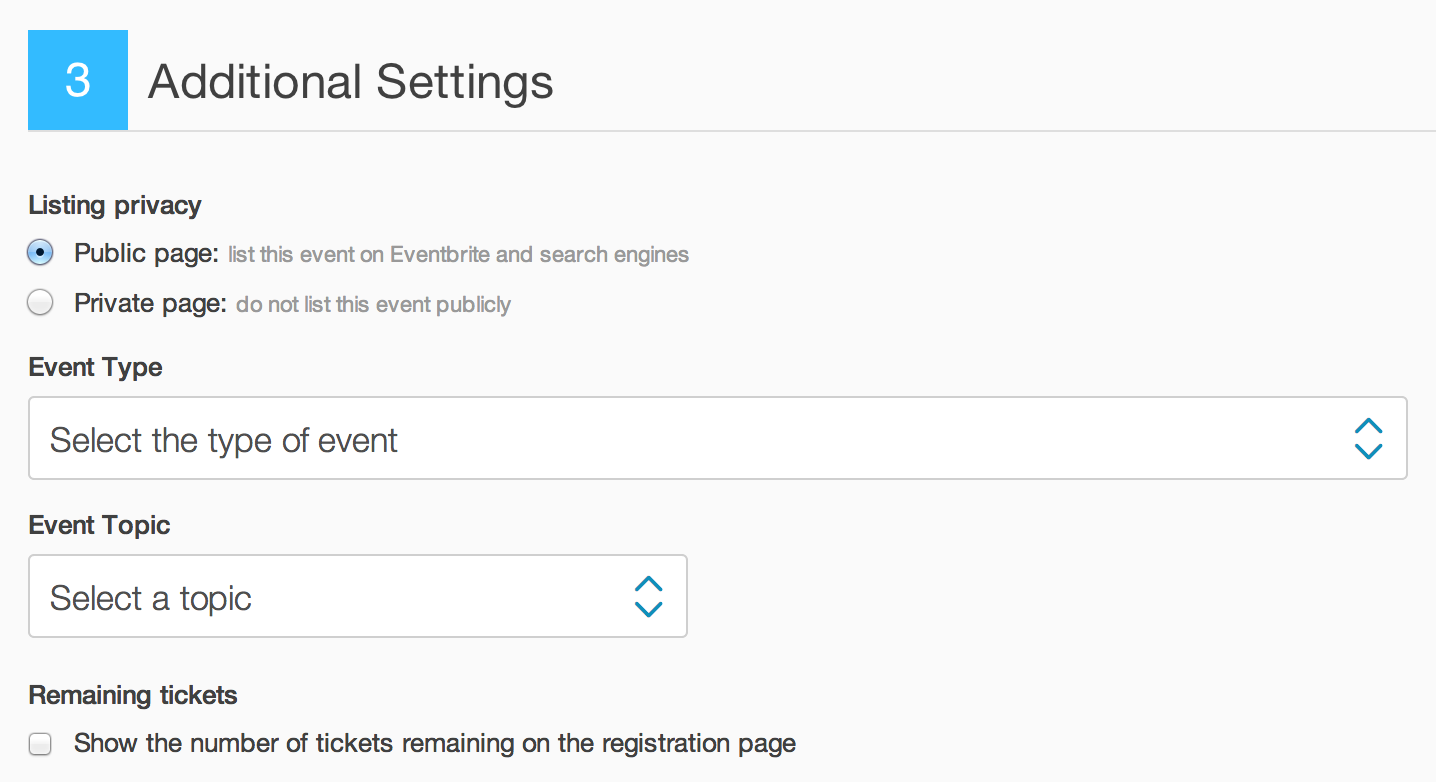Click 'list this event on Eventbrite and search engines'

coord(458,255)
